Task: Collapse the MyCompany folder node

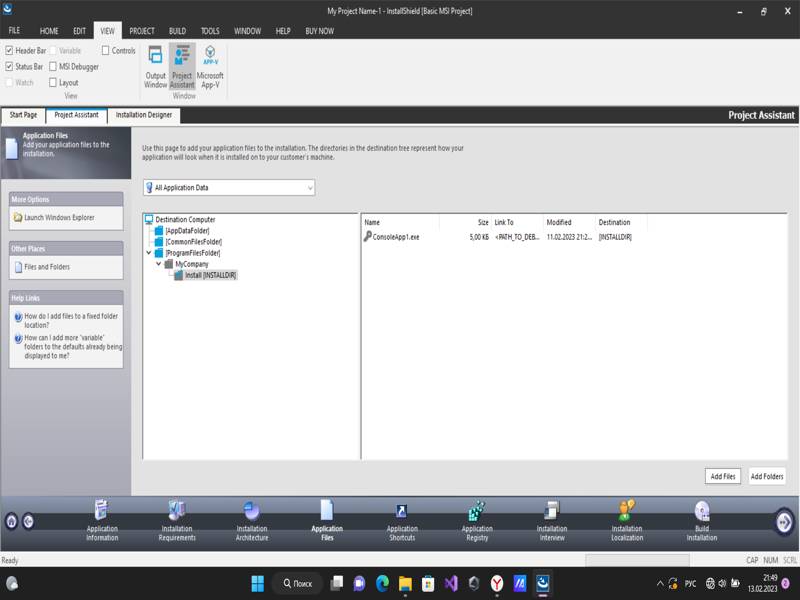Action: [x=159, y=264]
